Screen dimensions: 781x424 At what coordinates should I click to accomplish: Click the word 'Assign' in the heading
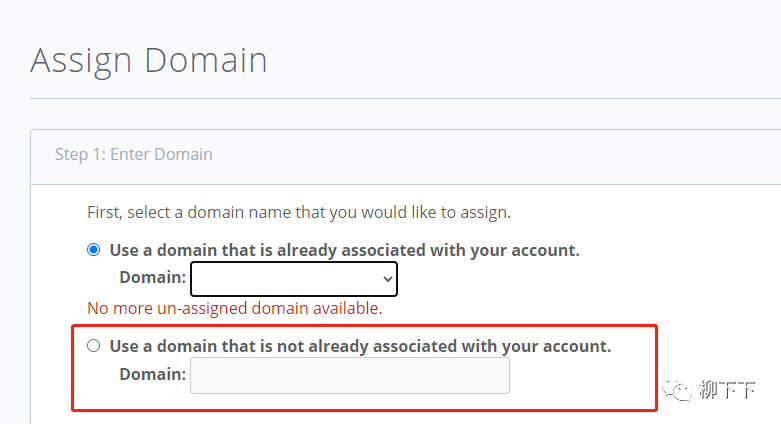click(82, 60)
